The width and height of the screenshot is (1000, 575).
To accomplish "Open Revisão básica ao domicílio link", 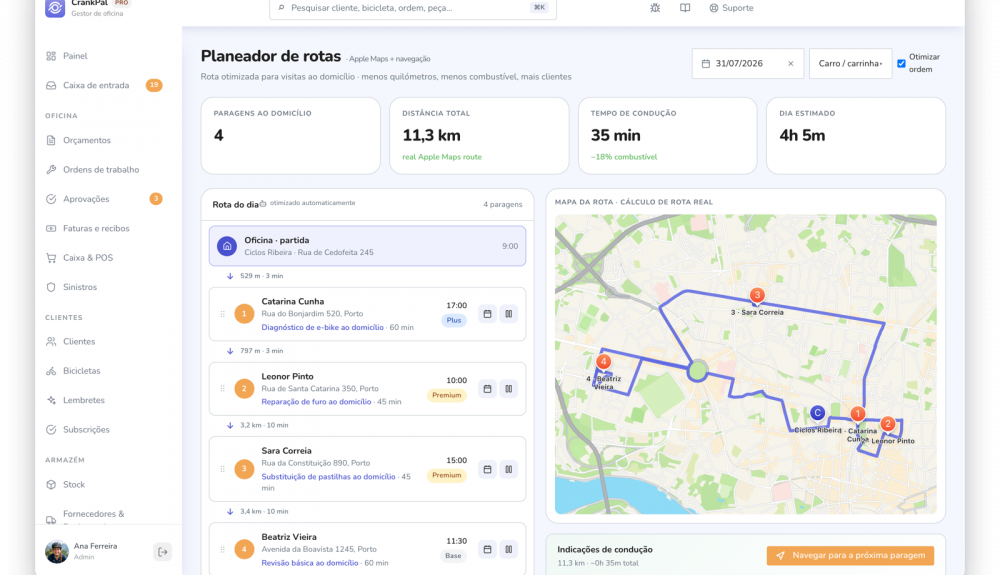I will click(310, 563).
